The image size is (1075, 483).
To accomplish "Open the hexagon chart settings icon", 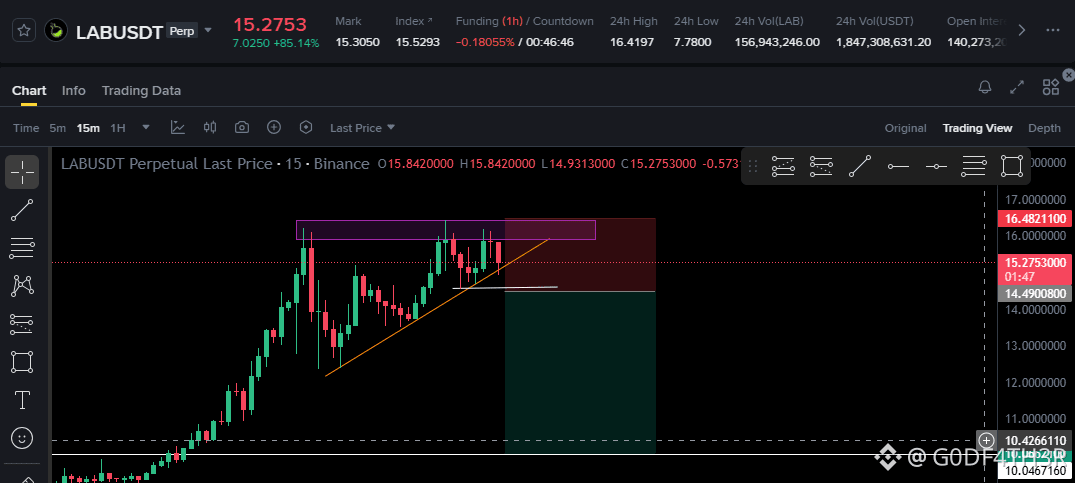I will point(306,127).
